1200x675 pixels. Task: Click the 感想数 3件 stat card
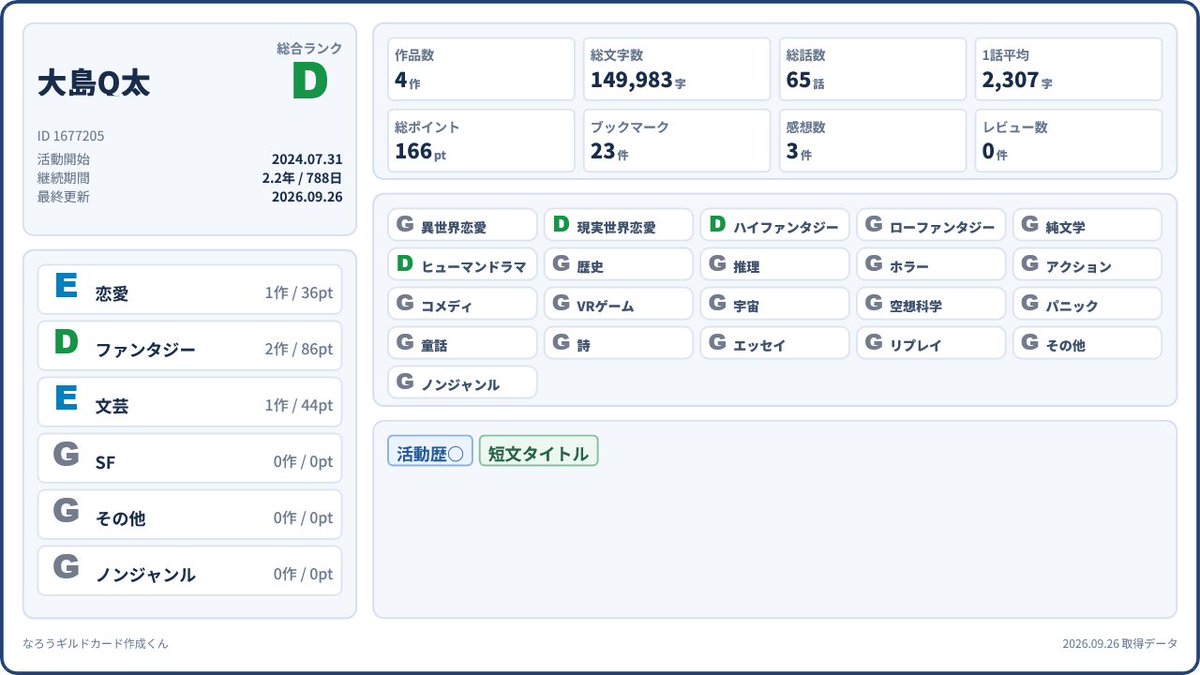pyautogui.click(x=873, y=141)
